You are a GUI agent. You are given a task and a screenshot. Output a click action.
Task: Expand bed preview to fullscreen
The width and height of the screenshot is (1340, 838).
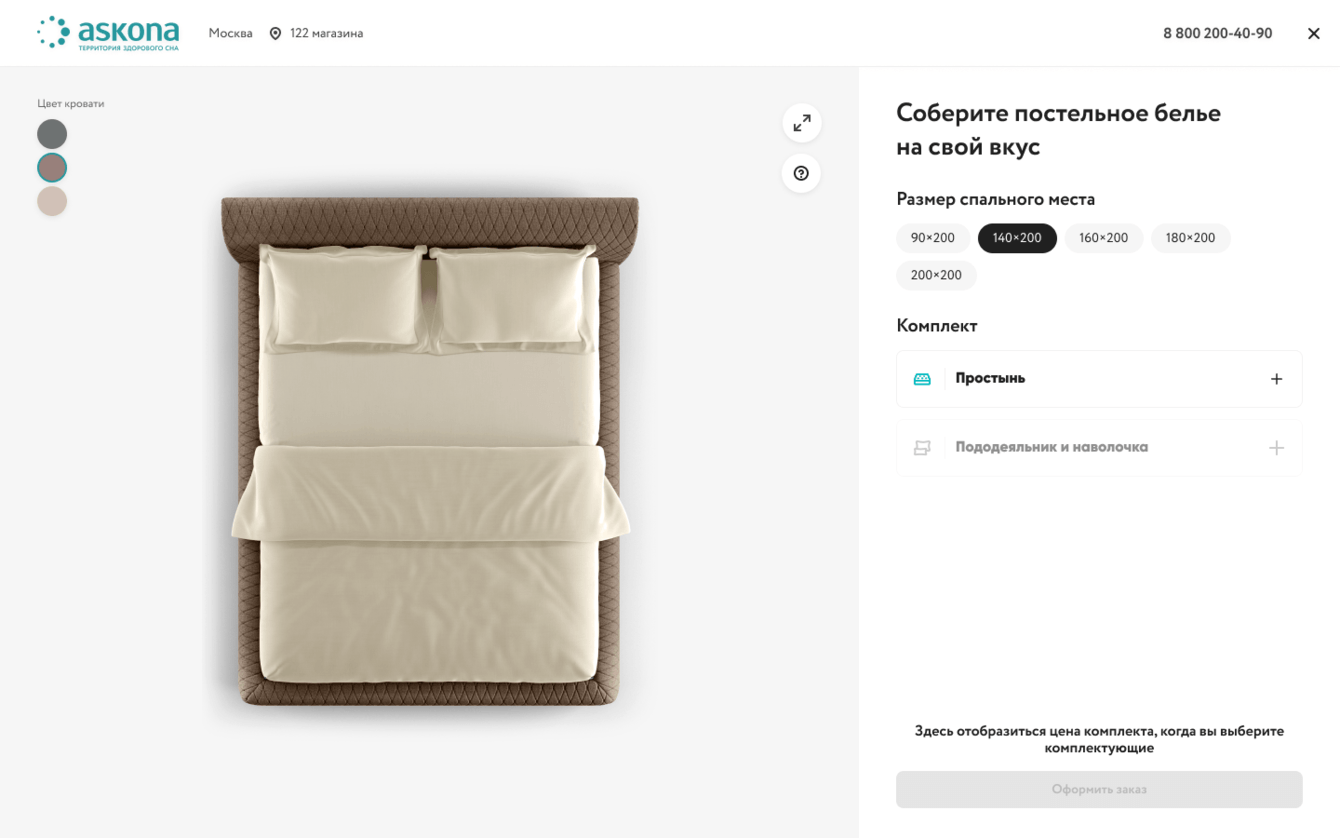point(801,123)
